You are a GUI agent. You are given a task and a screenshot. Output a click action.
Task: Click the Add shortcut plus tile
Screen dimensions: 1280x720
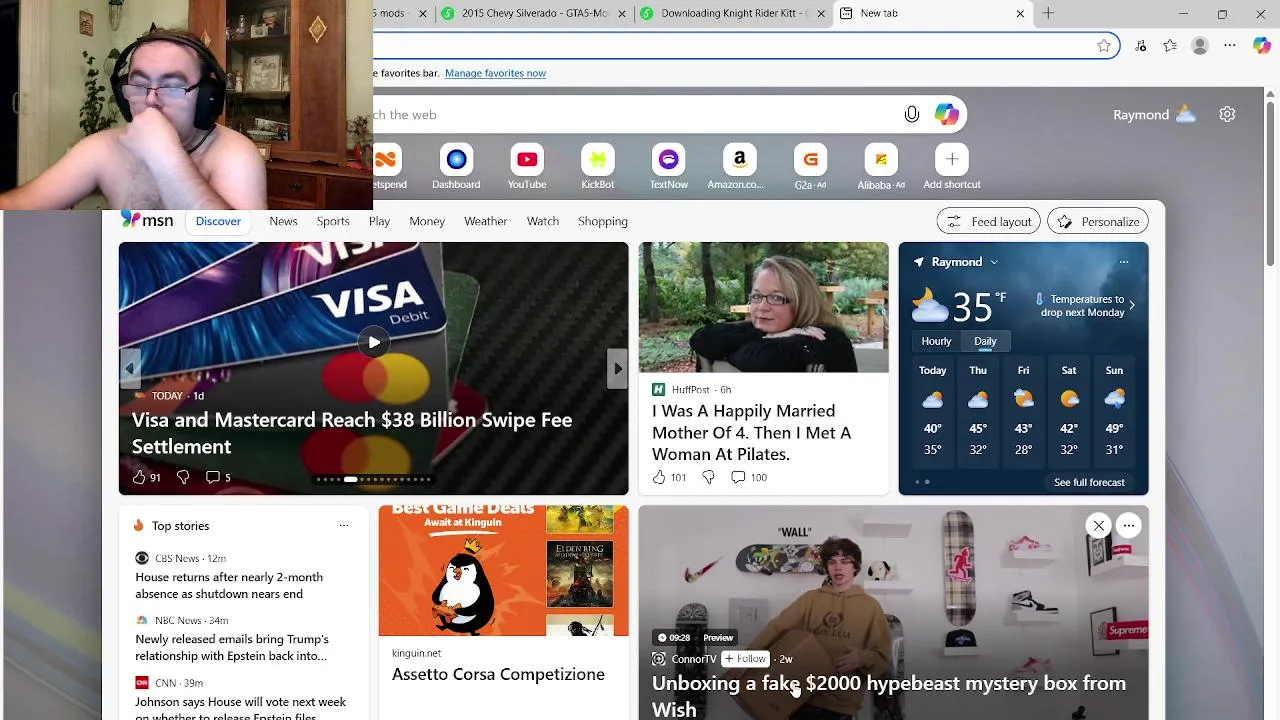click(952, 160)
